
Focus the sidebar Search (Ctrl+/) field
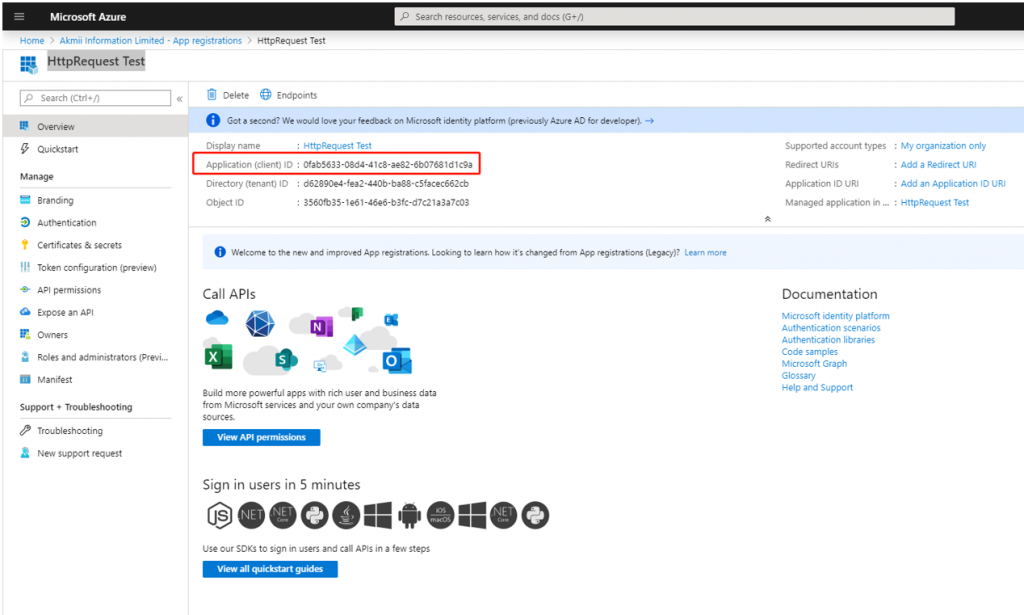(95, 98)
